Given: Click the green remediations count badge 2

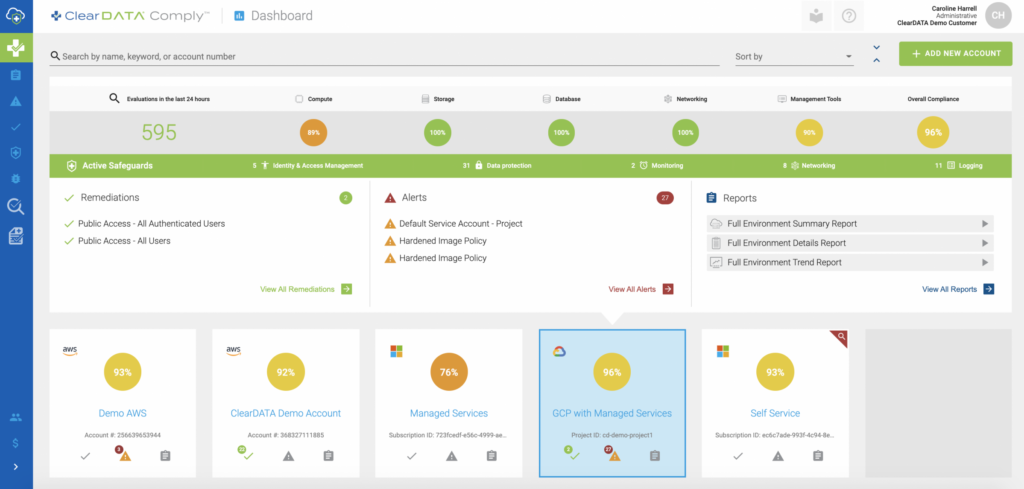Looking at the screenshot, I should point(345,198).
